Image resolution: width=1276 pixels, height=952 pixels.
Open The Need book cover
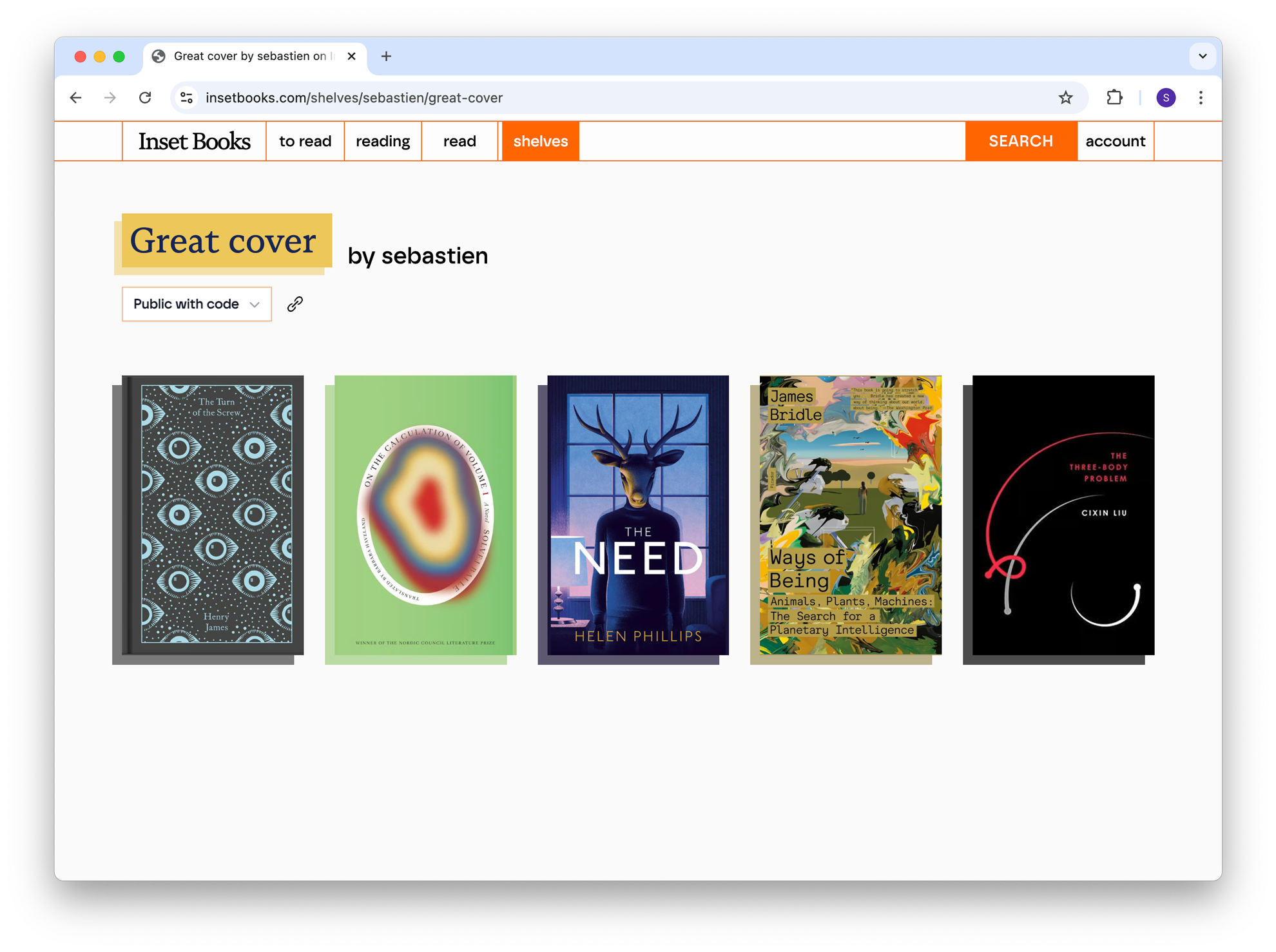638,515
